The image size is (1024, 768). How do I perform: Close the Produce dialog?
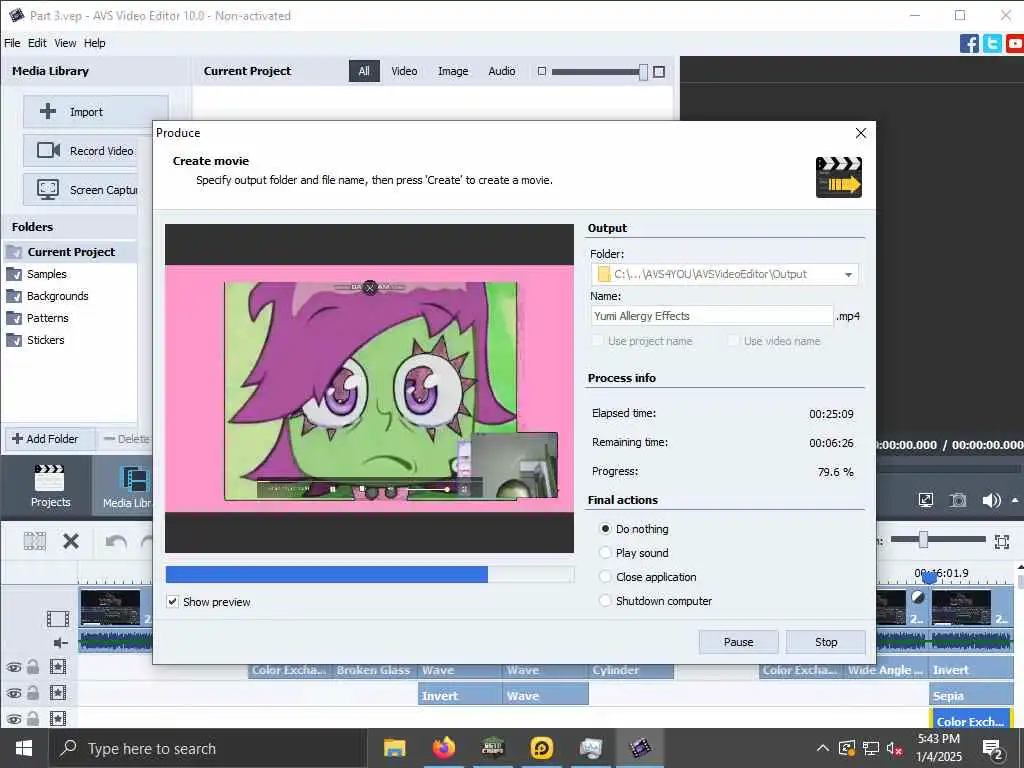point(861,133)
